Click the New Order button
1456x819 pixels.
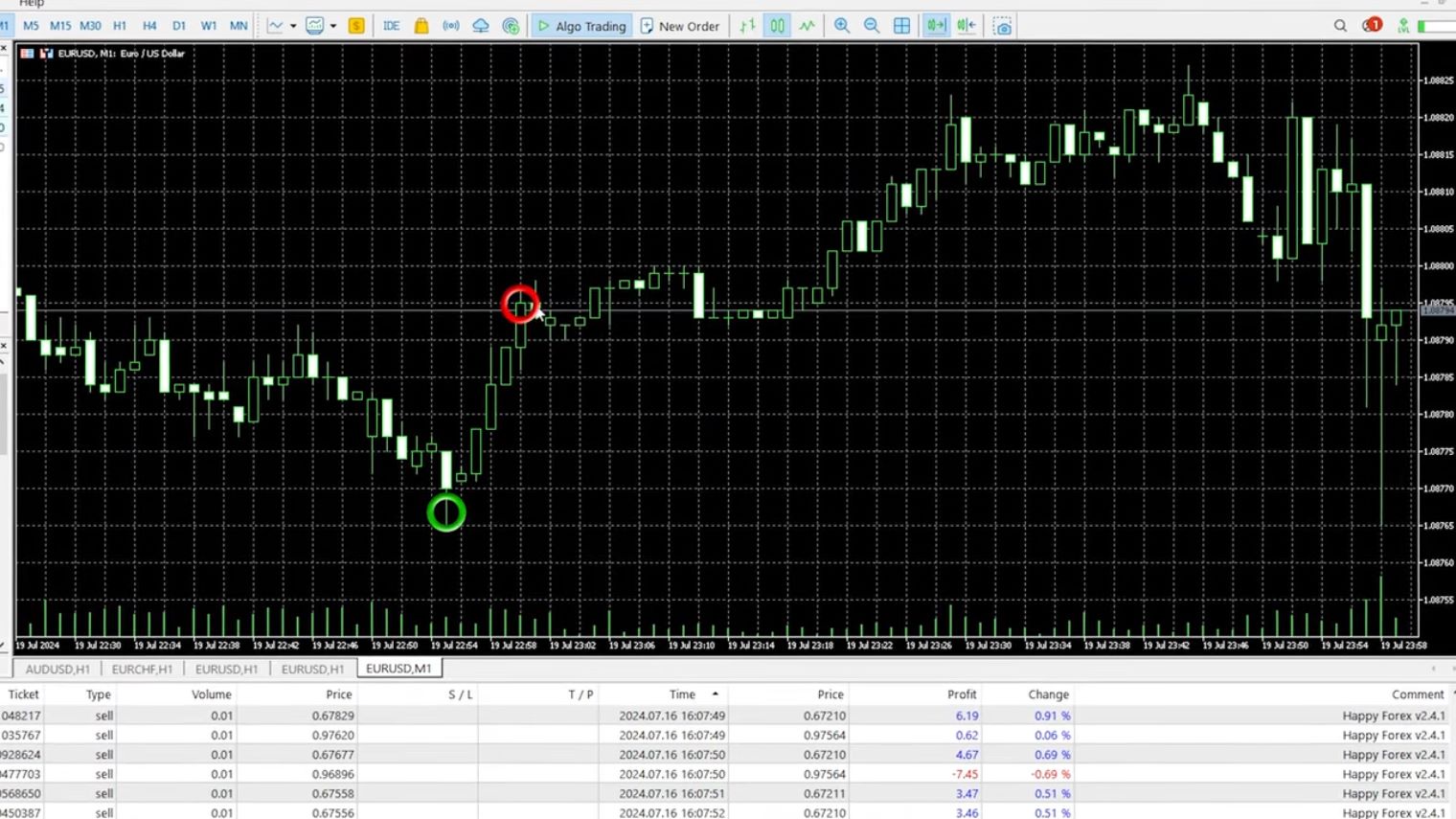click(x=680, y=26)
